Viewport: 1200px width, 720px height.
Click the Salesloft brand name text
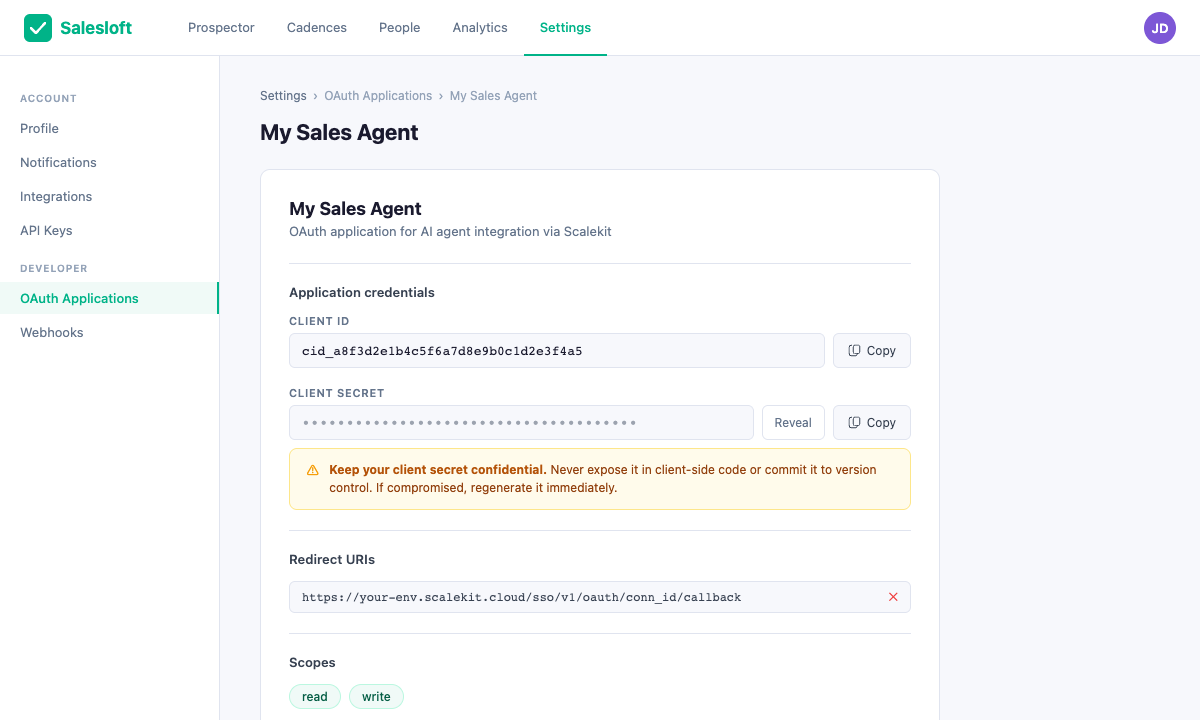(x=96, y=28)
